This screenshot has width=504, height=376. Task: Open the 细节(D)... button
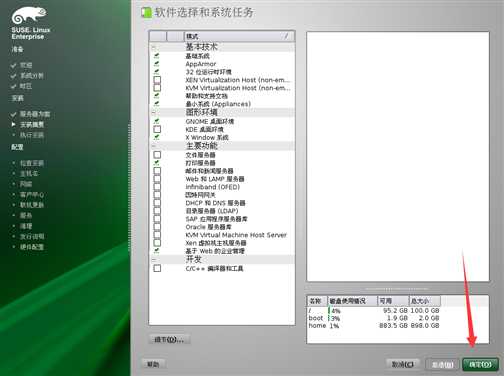coord(169,340)
